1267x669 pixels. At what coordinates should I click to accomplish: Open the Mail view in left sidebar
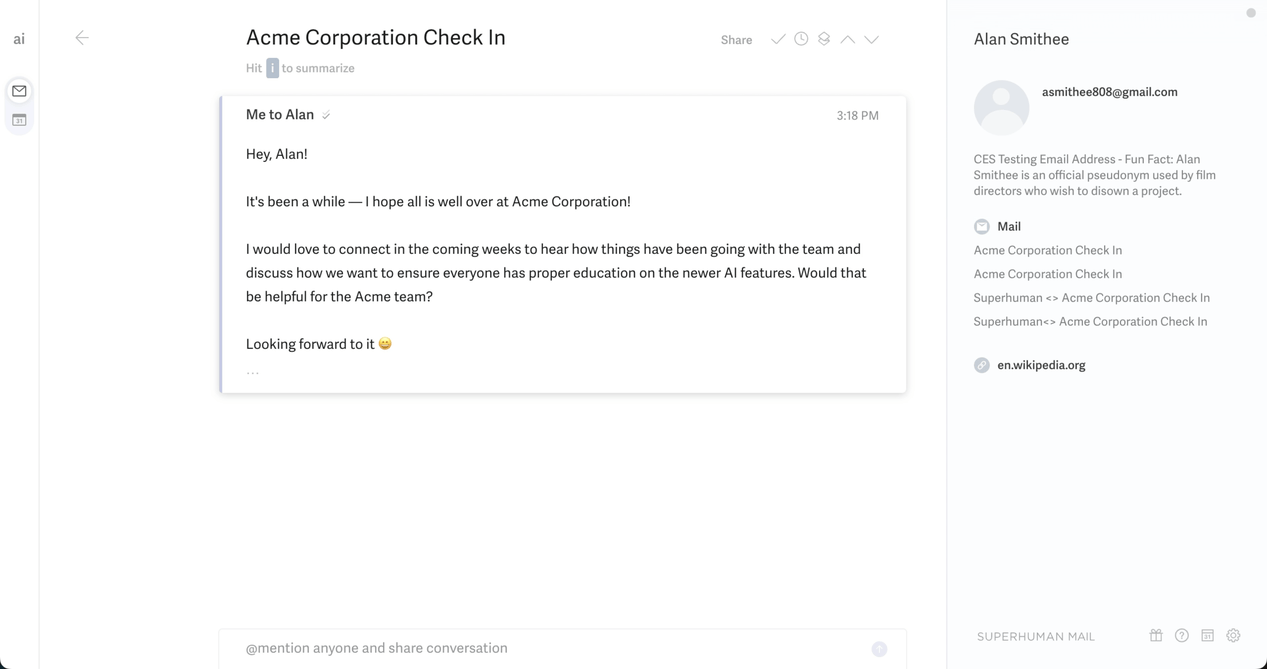point(19,91)
